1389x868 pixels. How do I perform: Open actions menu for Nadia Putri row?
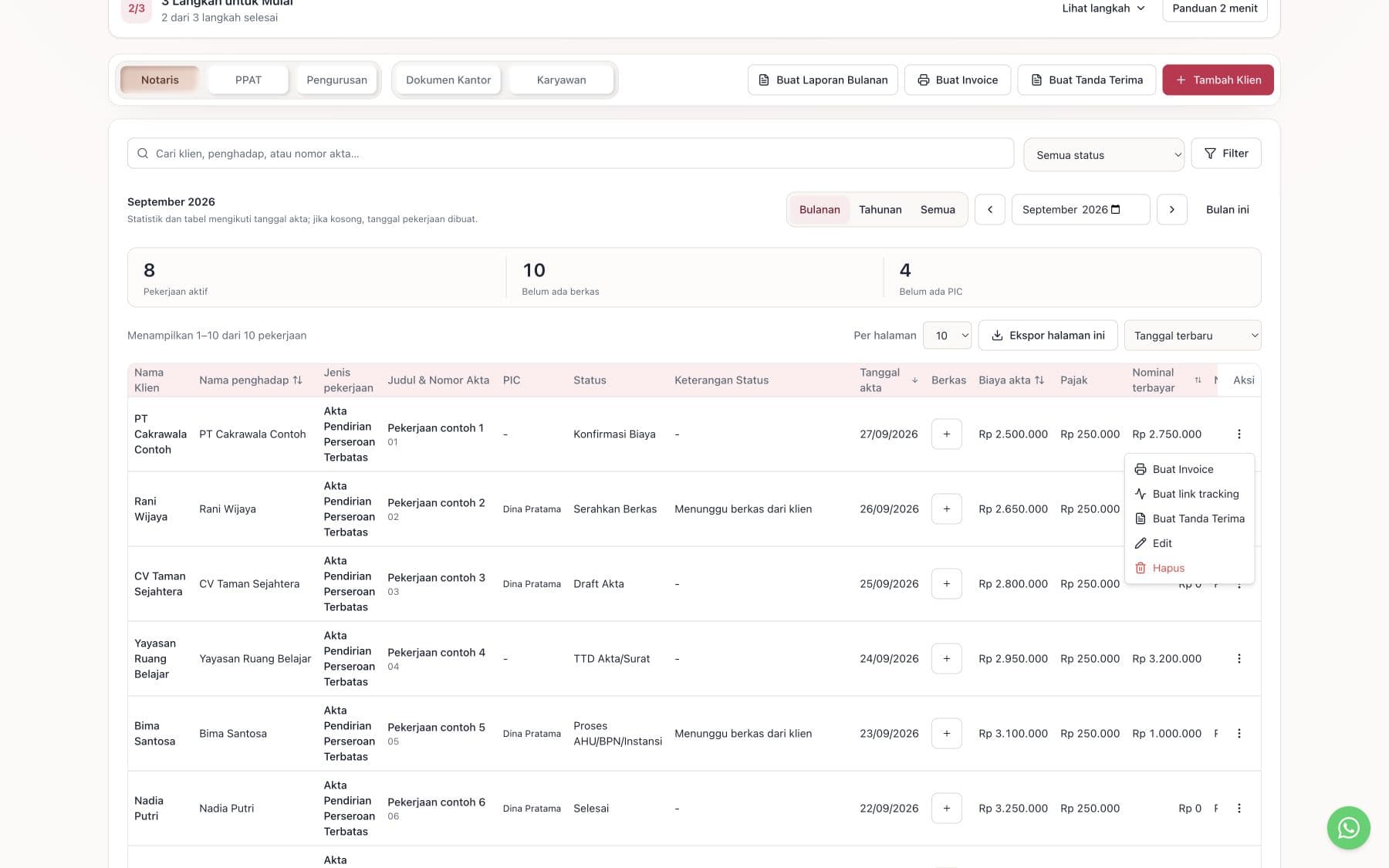coord(1239,809)
